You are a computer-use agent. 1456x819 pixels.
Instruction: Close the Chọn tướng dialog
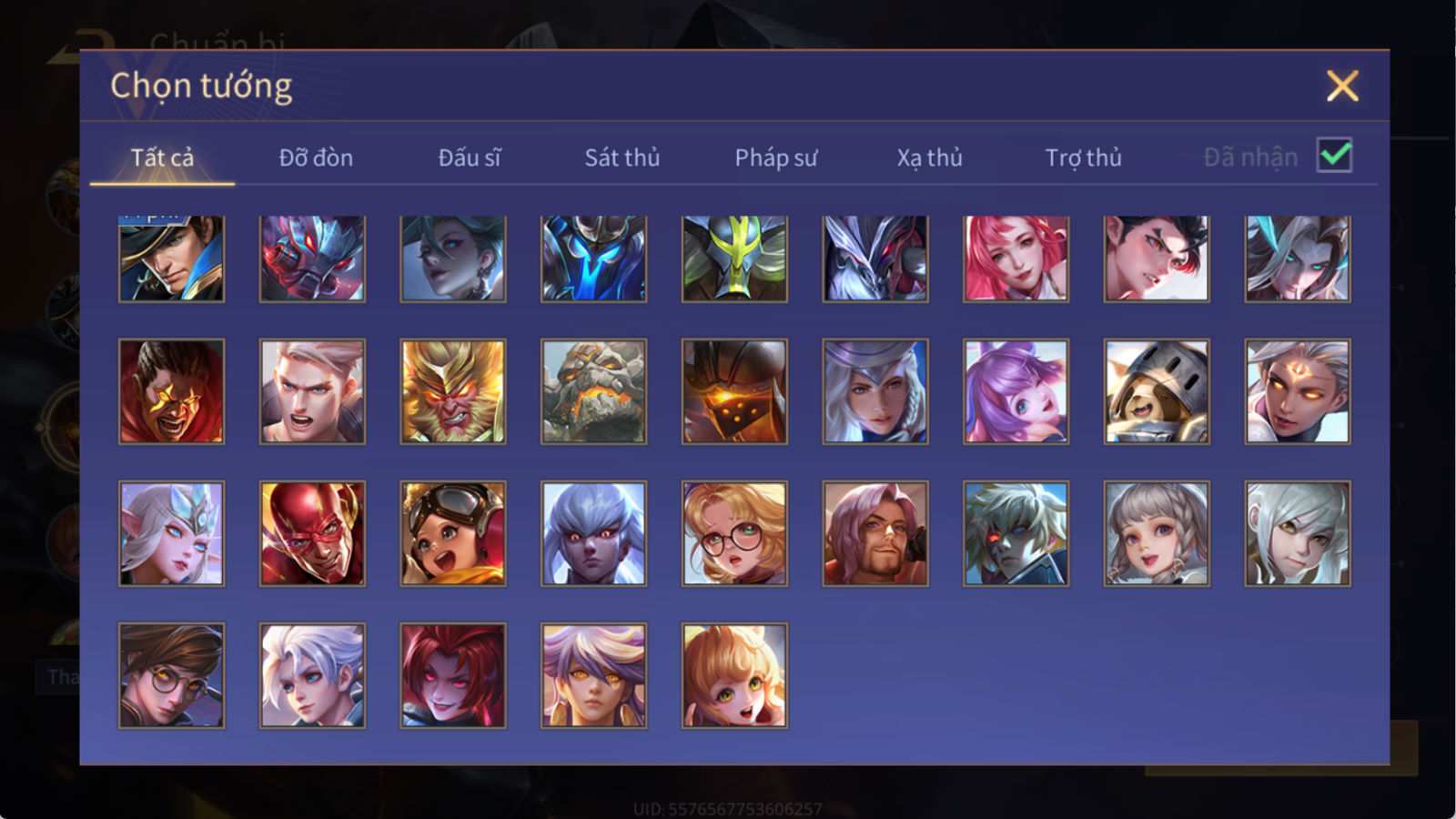click(x=1342, y=86)
